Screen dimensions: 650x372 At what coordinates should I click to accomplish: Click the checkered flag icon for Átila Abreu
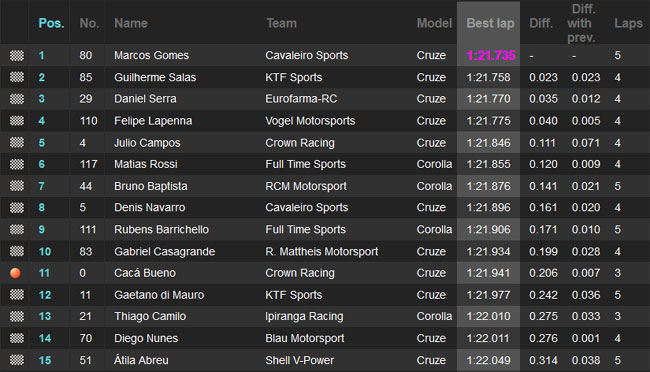(x=17, y=360)
